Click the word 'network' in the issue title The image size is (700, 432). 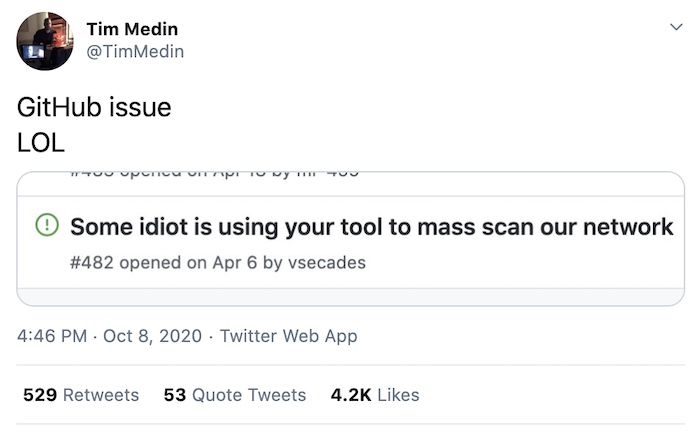(628, 227)
